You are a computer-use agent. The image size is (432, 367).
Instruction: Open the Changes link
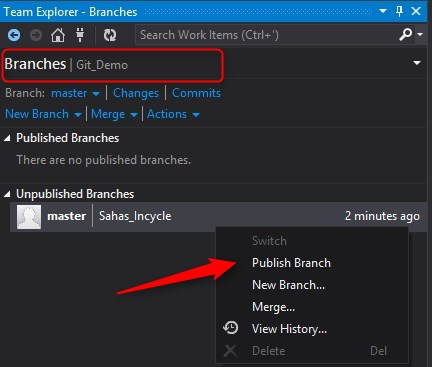point(136,93)
